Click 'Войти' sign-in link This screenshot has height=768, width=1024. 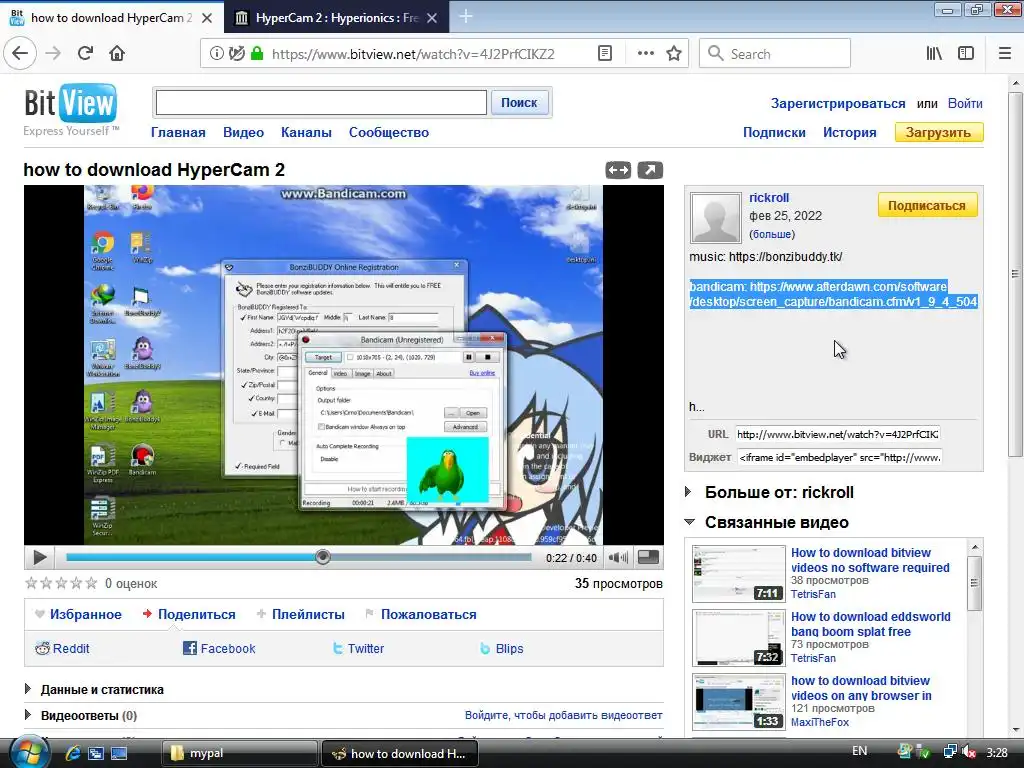965,104
